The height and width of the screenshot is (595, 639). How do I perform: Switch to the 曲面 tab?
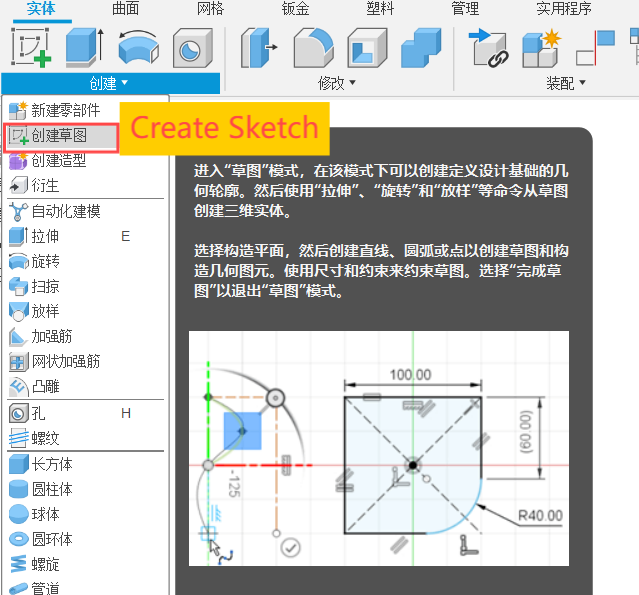126,9
